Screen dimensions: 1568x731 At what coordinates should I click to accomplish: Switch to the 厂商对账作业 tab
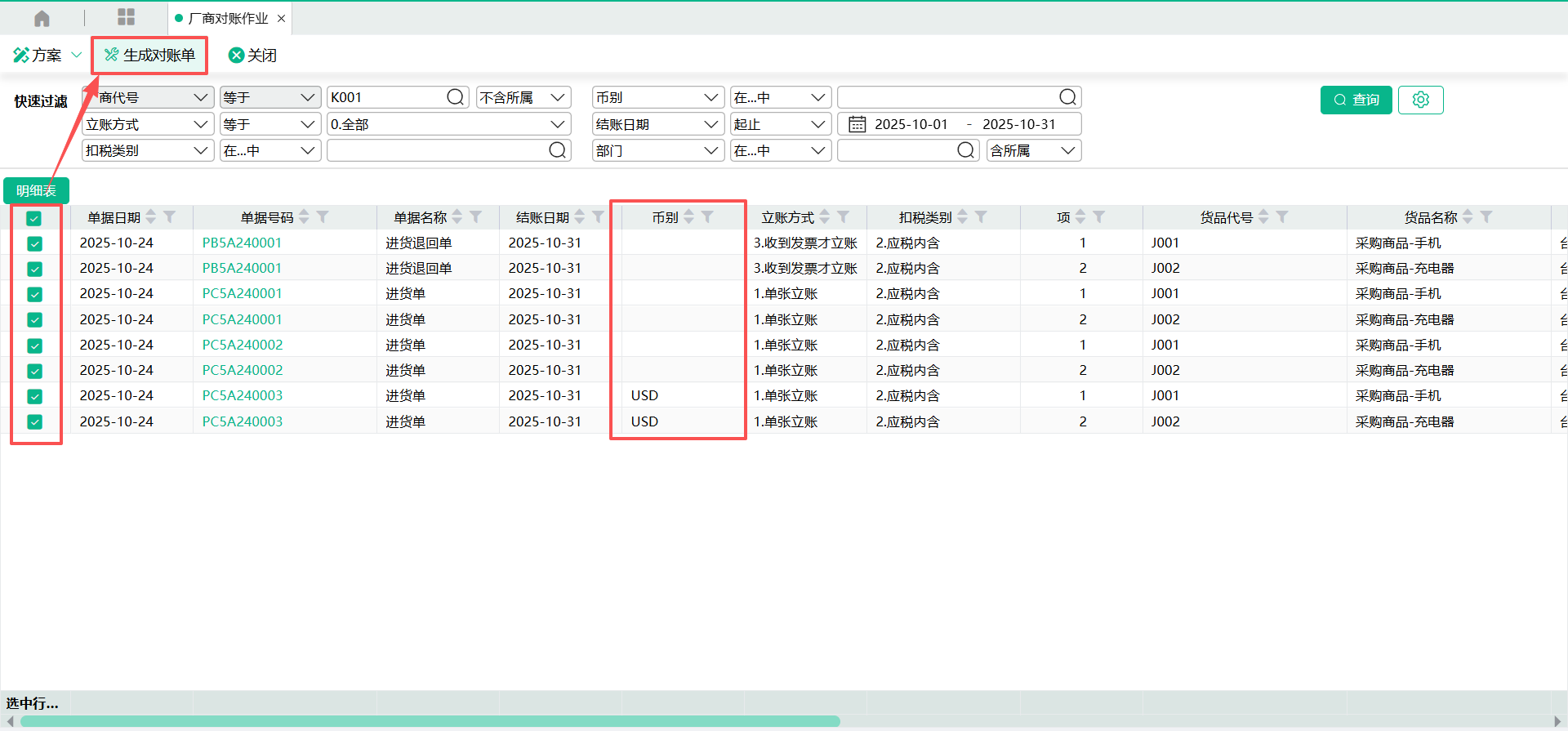227,18
